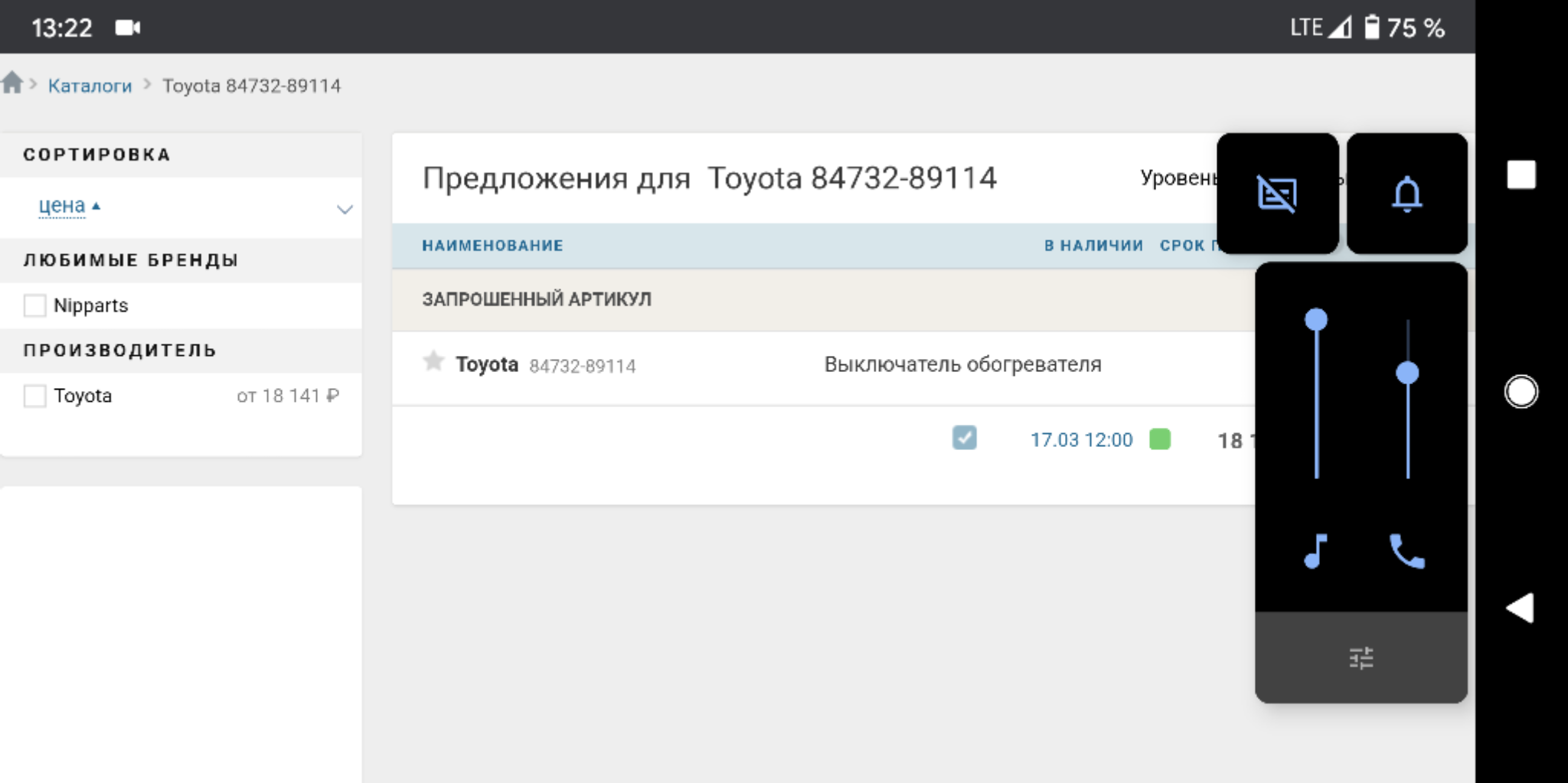The height and width of the screenshot is (783, 1568).
Task: Adjust the media volume slider
Action: point(1316,395)
